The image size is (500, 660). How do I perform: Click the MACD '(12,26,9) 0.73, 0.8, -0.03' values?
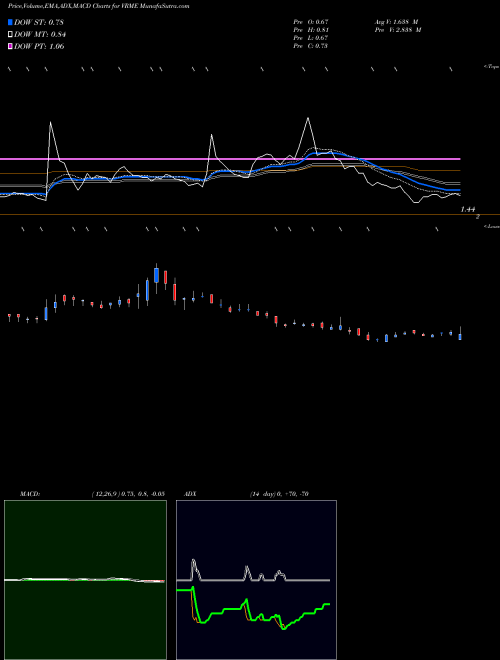(x=128, y=494)
